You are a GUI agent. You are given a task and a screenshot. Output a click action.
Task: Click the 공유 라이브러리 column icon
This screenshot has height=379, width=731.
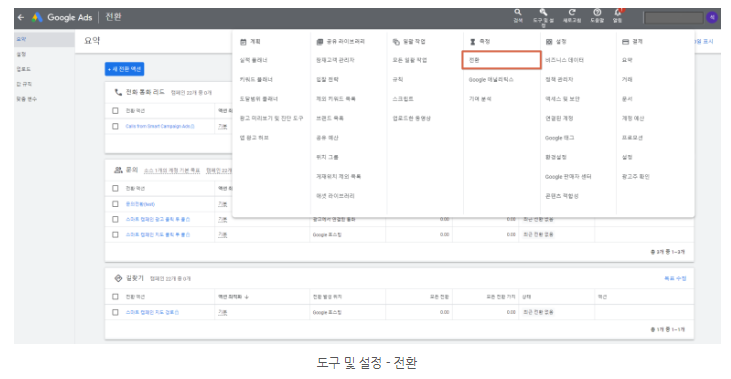point(319,42)
